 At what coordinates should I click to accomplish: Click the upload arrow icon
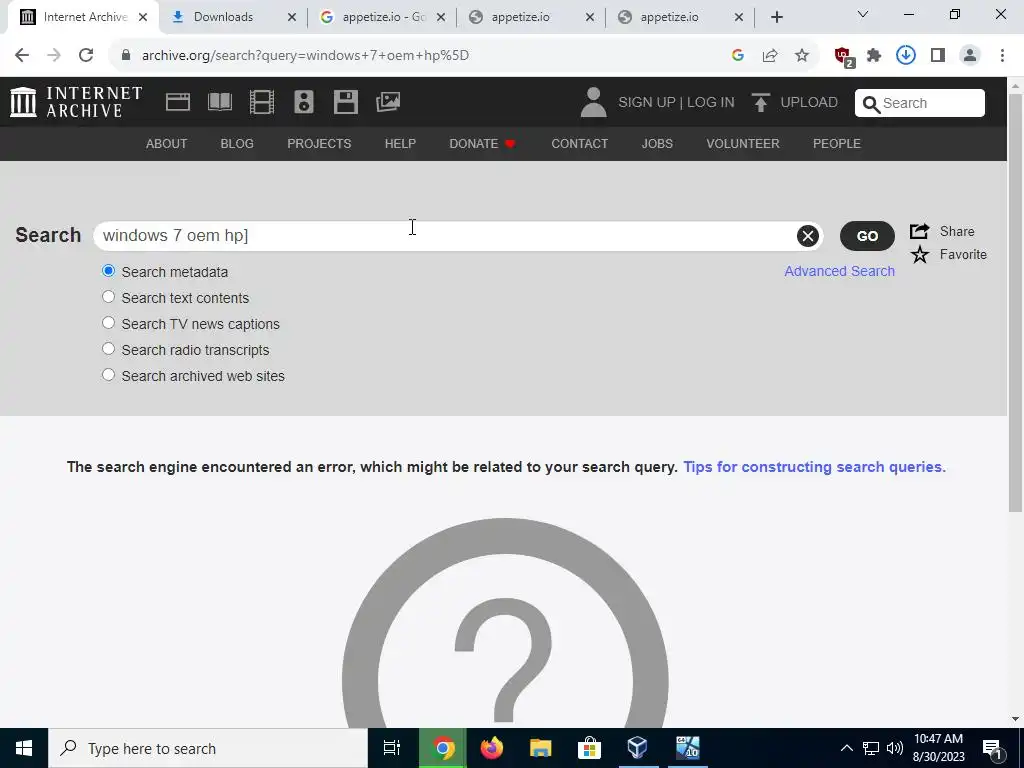760,103
